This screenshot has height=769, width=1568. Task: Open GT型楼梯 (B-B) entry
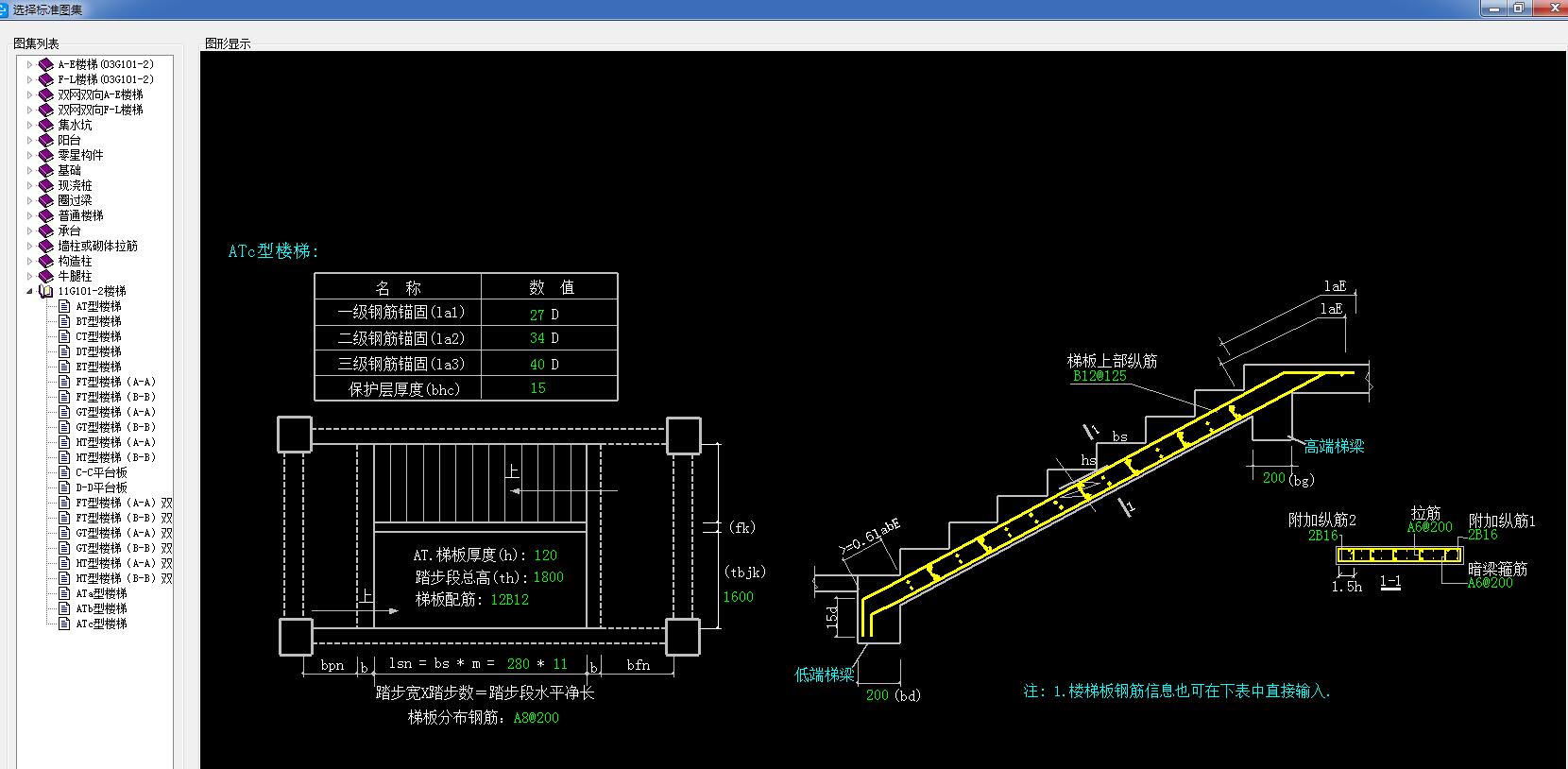(115, 427)
